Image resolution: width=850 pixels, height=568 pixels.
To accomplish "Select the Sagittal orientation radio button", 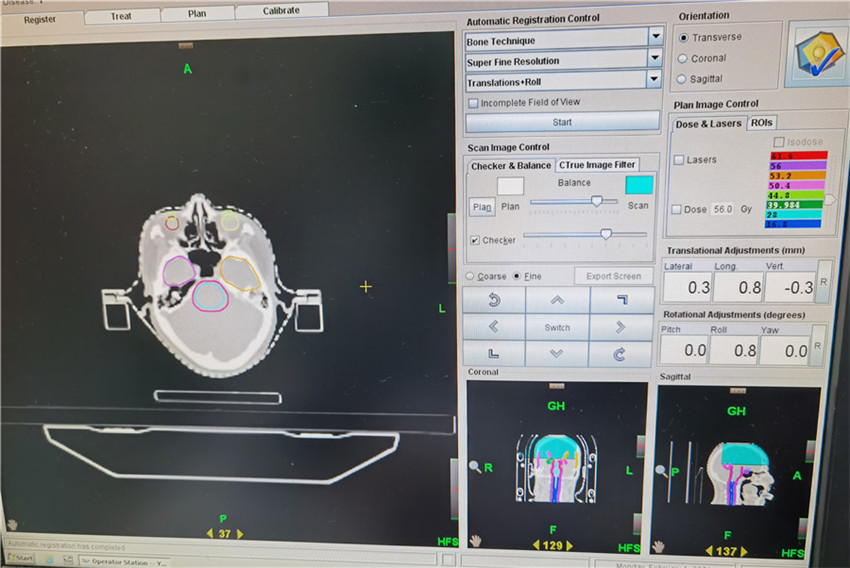I will coord(681,80).
